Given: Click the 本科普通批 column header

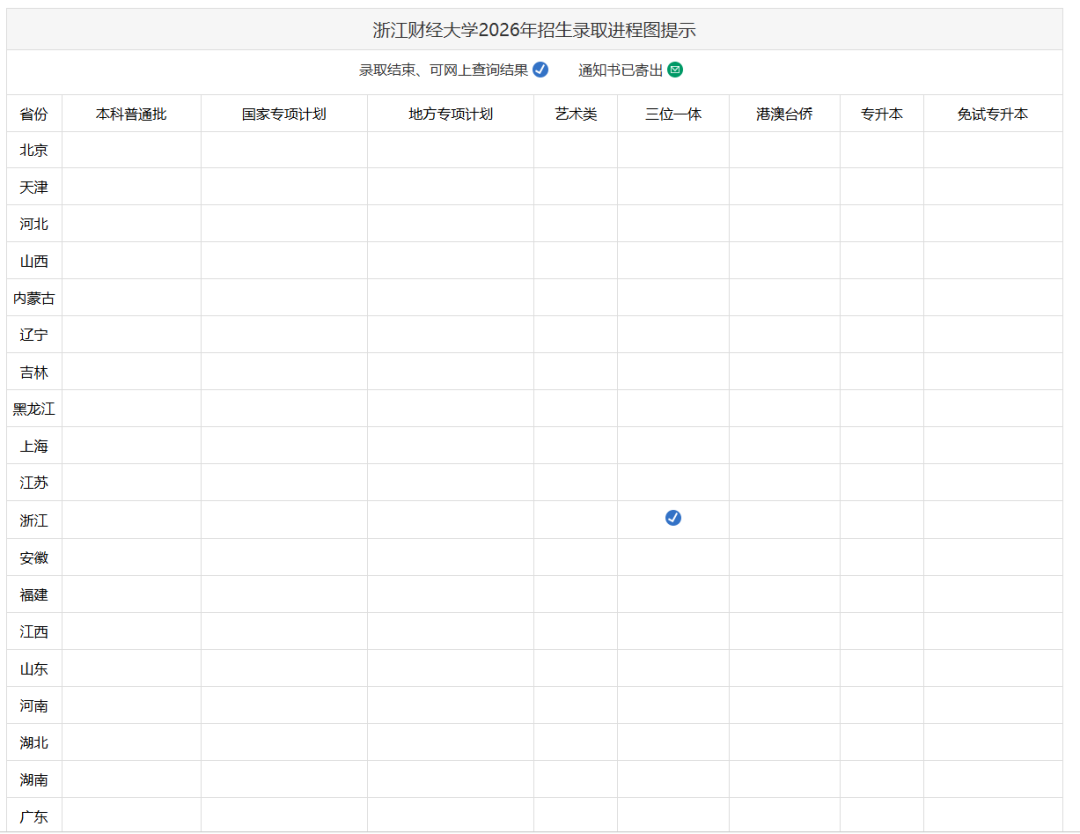Looking at the screenshot, I should 131,114.
